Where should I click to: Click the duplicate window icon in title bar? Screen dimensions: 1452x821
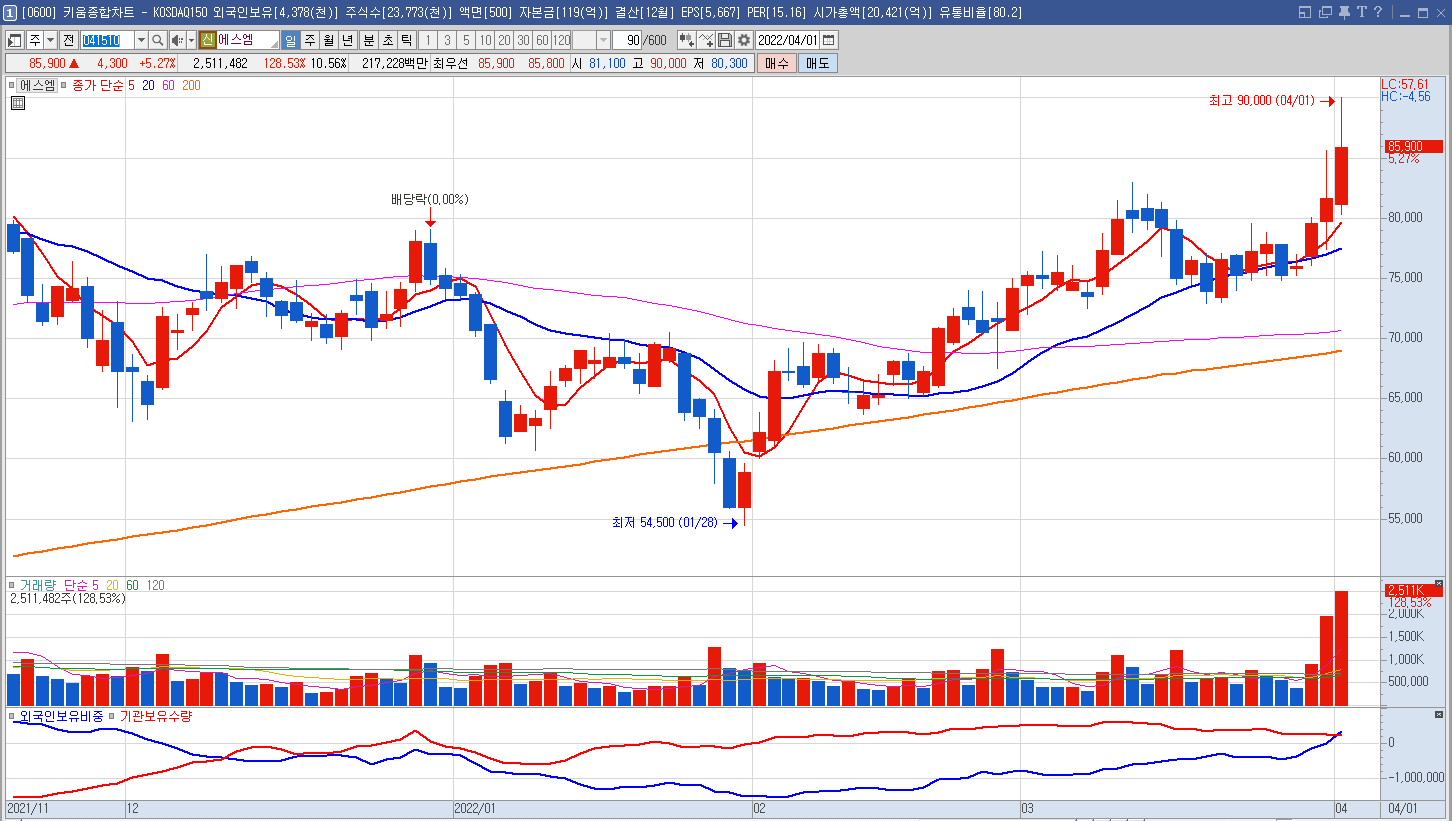point(1325,12)
